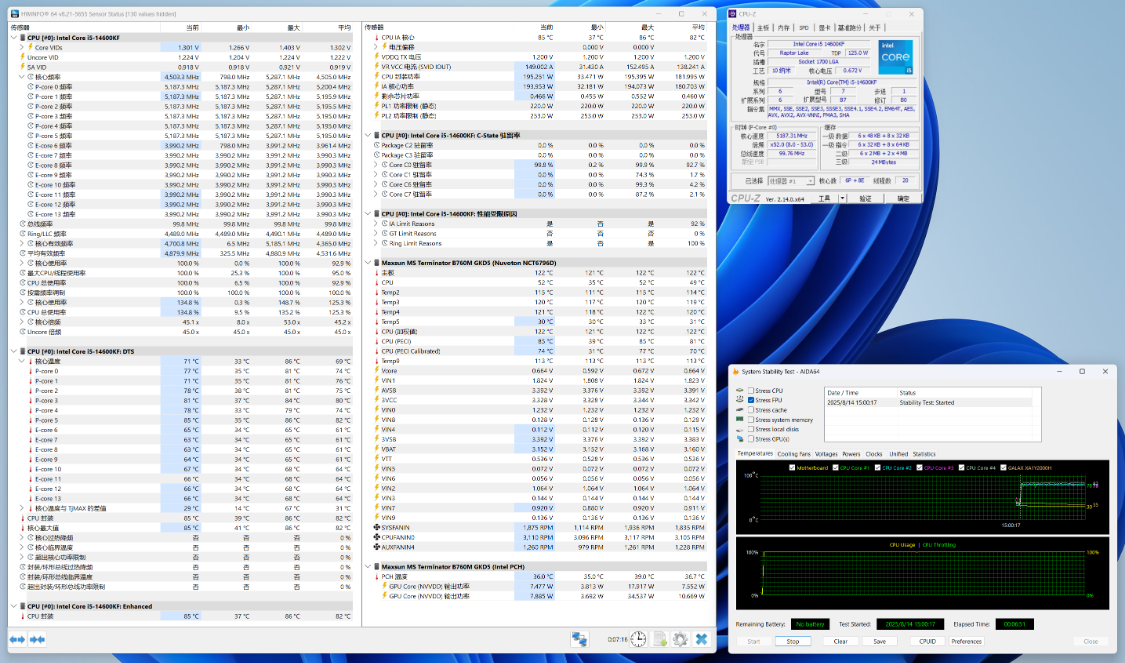This screenshot has height=663, width=1125.
Task: Open HWiNFO remote network connection icon
Action: pyautogui.click(x=579, y=639)
